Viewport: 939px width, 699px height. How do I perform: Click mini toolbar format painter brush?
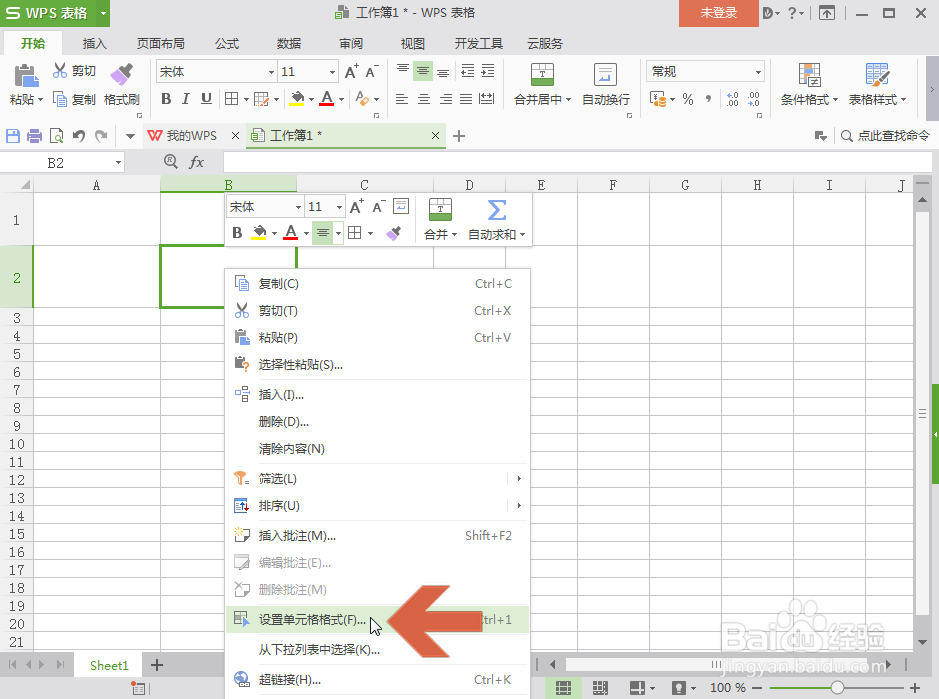pos(393,232)
